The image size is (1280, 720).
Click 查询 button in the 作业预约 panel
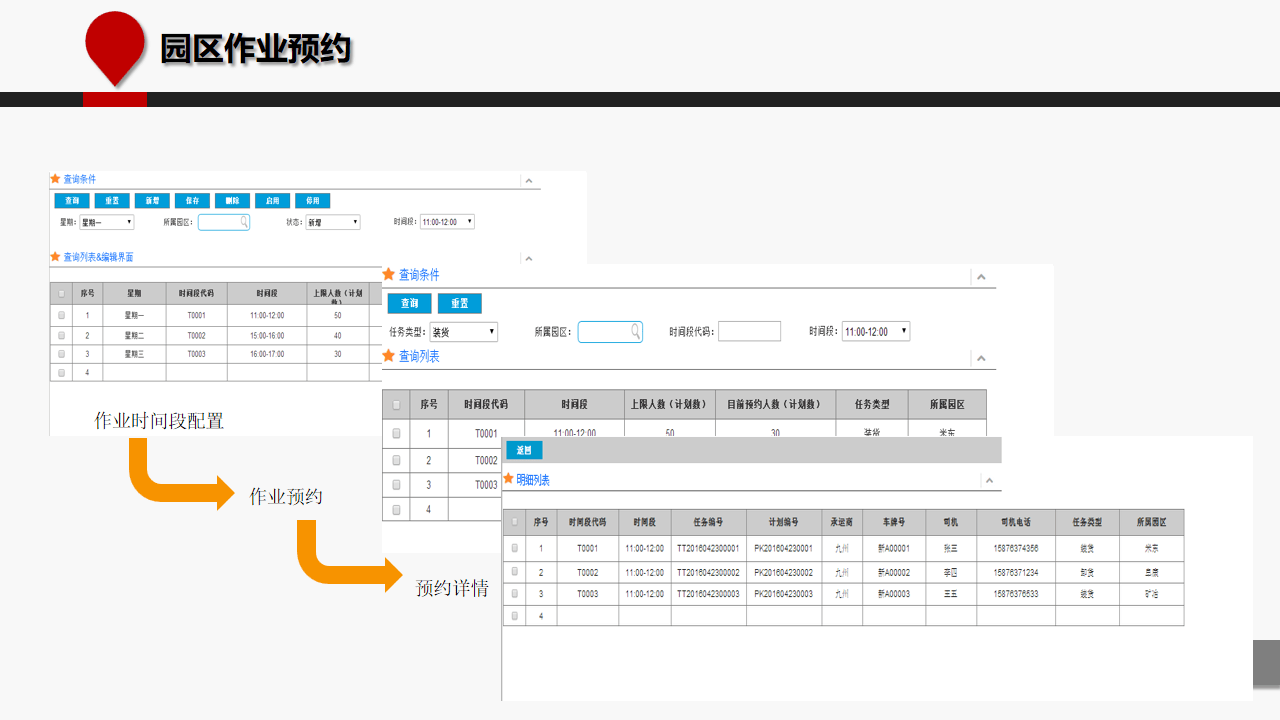(x=410, y=303)
